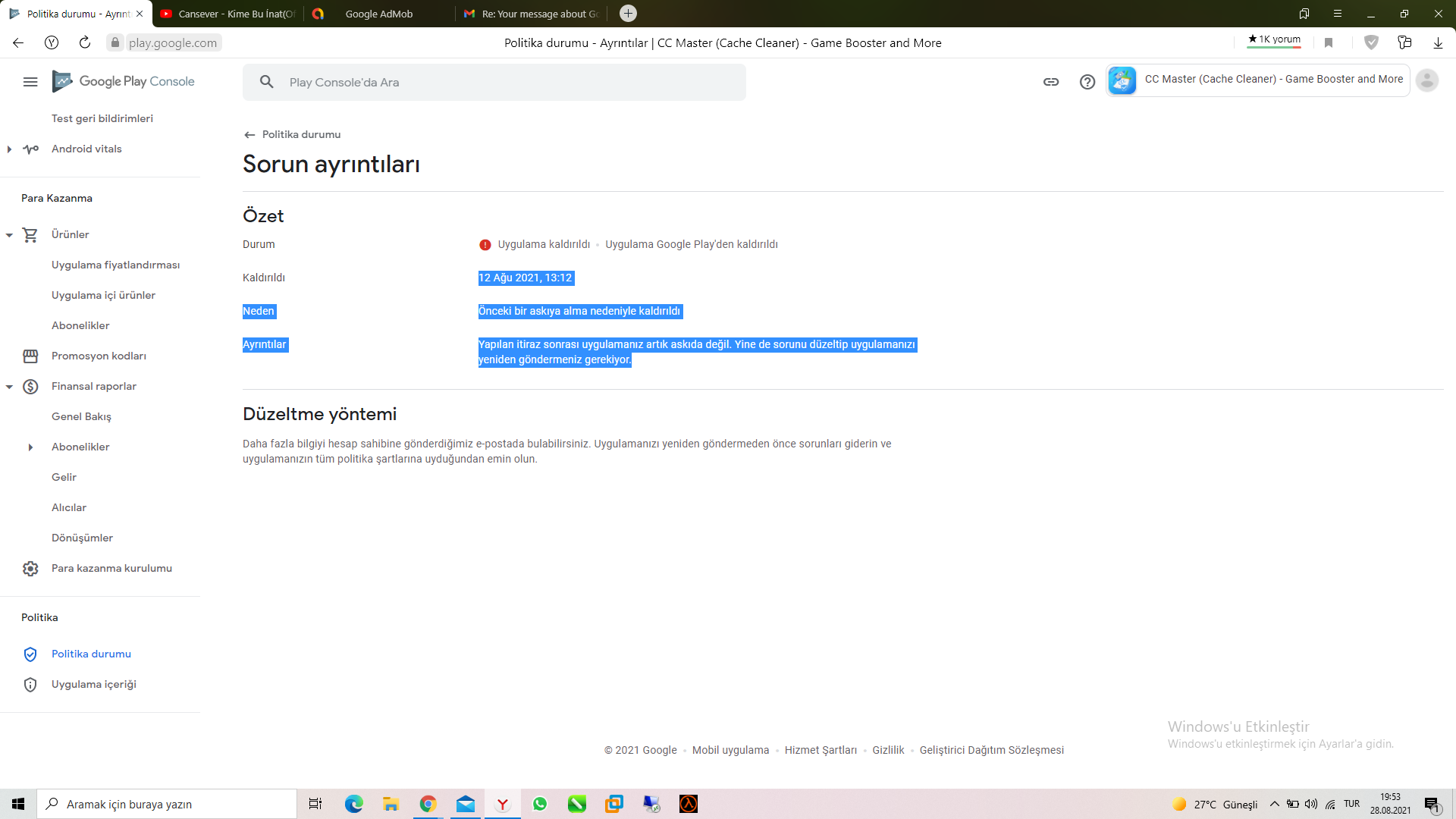Click the Android vitals icon
The width and height of the screenshot is (1456, 819).
[x=30, y=149]
